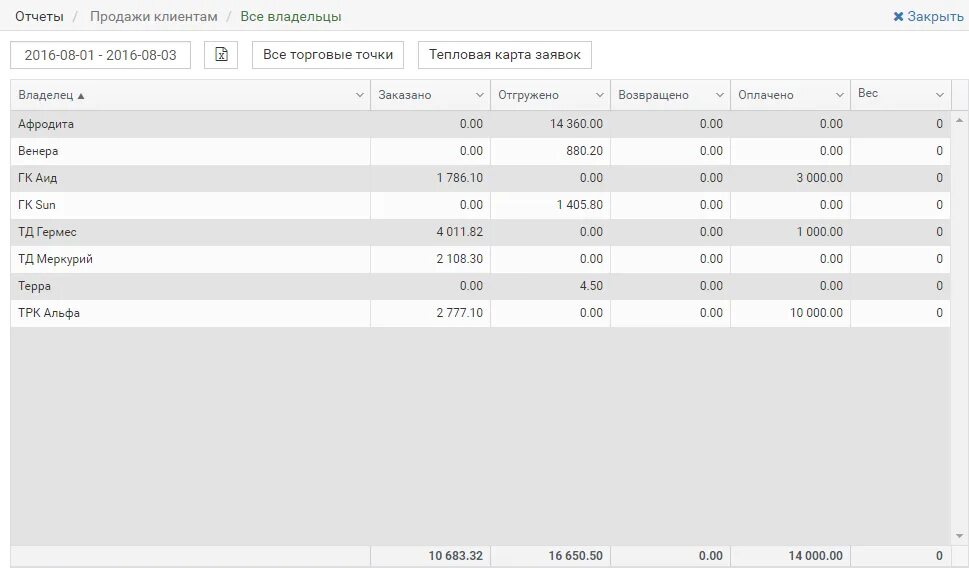Open Отгружено column dropdown arrow
This screenshot has height=568, width=969.
coord(599,95)
